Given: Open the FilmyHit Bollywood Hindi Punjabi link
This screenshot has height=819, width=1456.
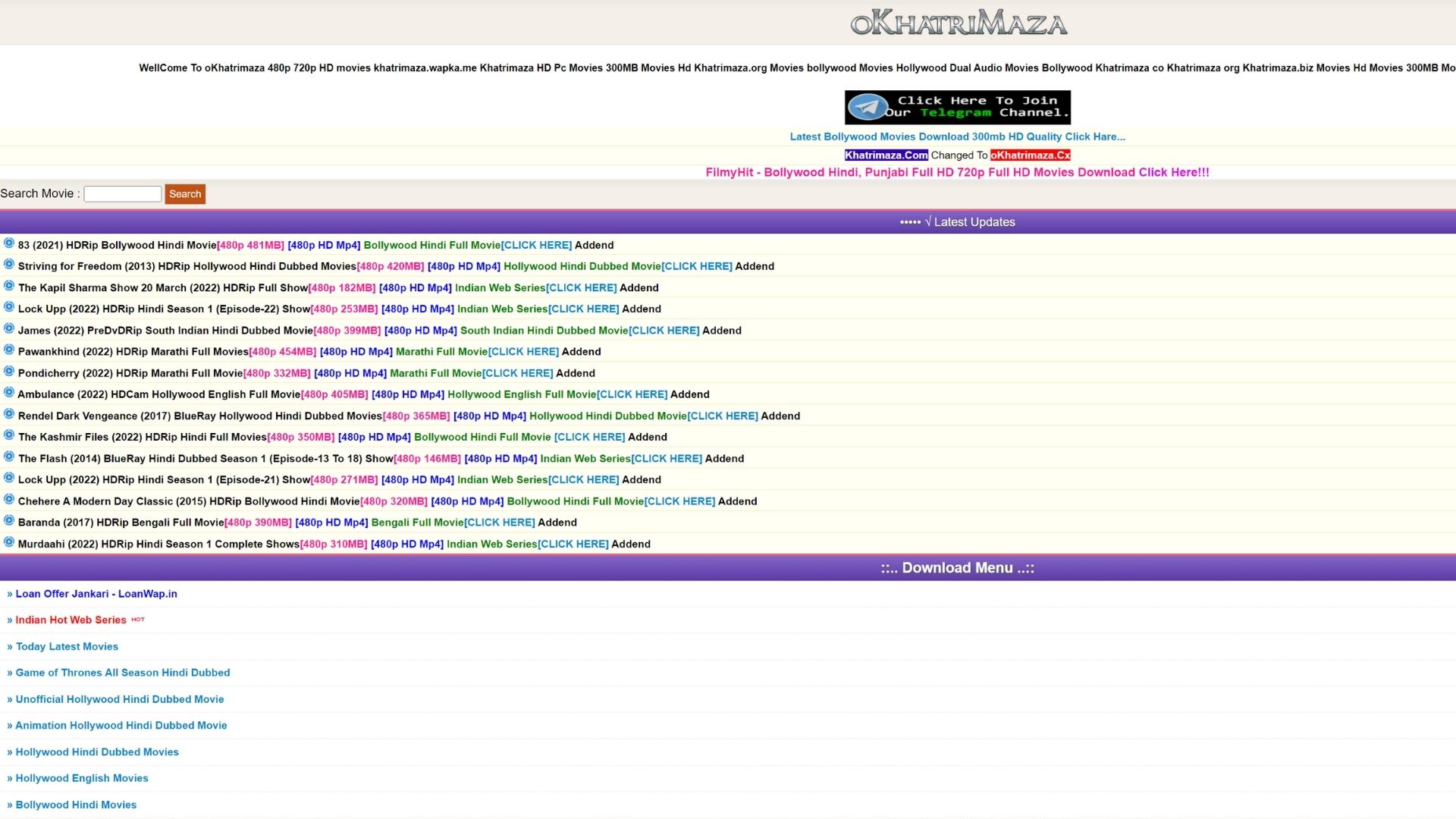Looking at the screenshot, I should (x=957, y=173).
